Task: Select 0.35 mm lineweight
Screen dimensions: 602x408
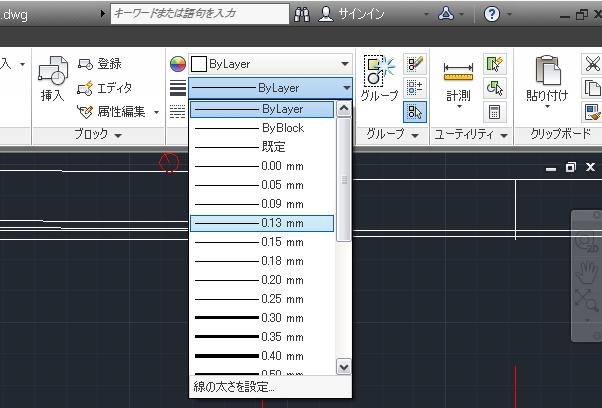Action: (x=262, y=337)
